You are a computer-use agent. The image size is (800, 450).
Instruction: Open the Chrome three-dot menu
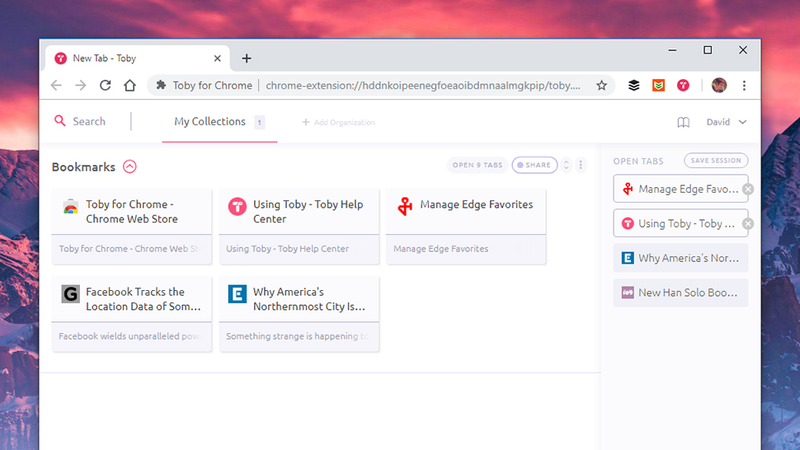(x=744, y=85)
